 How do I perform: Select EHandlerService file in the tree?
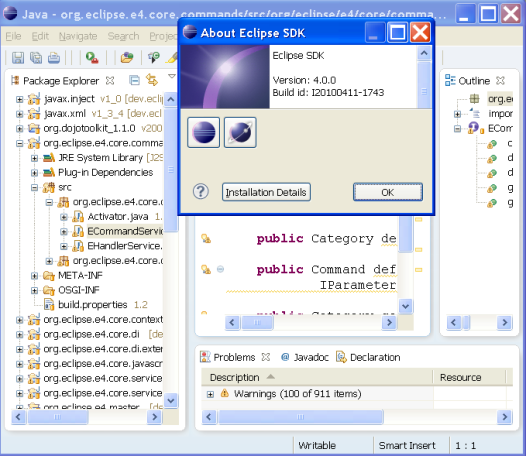(125, 246)
